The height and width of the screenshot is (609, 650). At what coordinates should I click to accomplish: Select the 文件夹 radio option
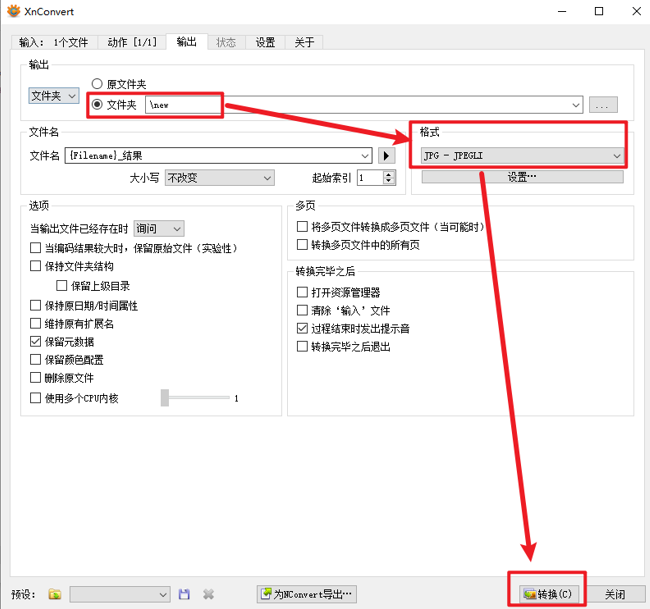tap(97, 104)
